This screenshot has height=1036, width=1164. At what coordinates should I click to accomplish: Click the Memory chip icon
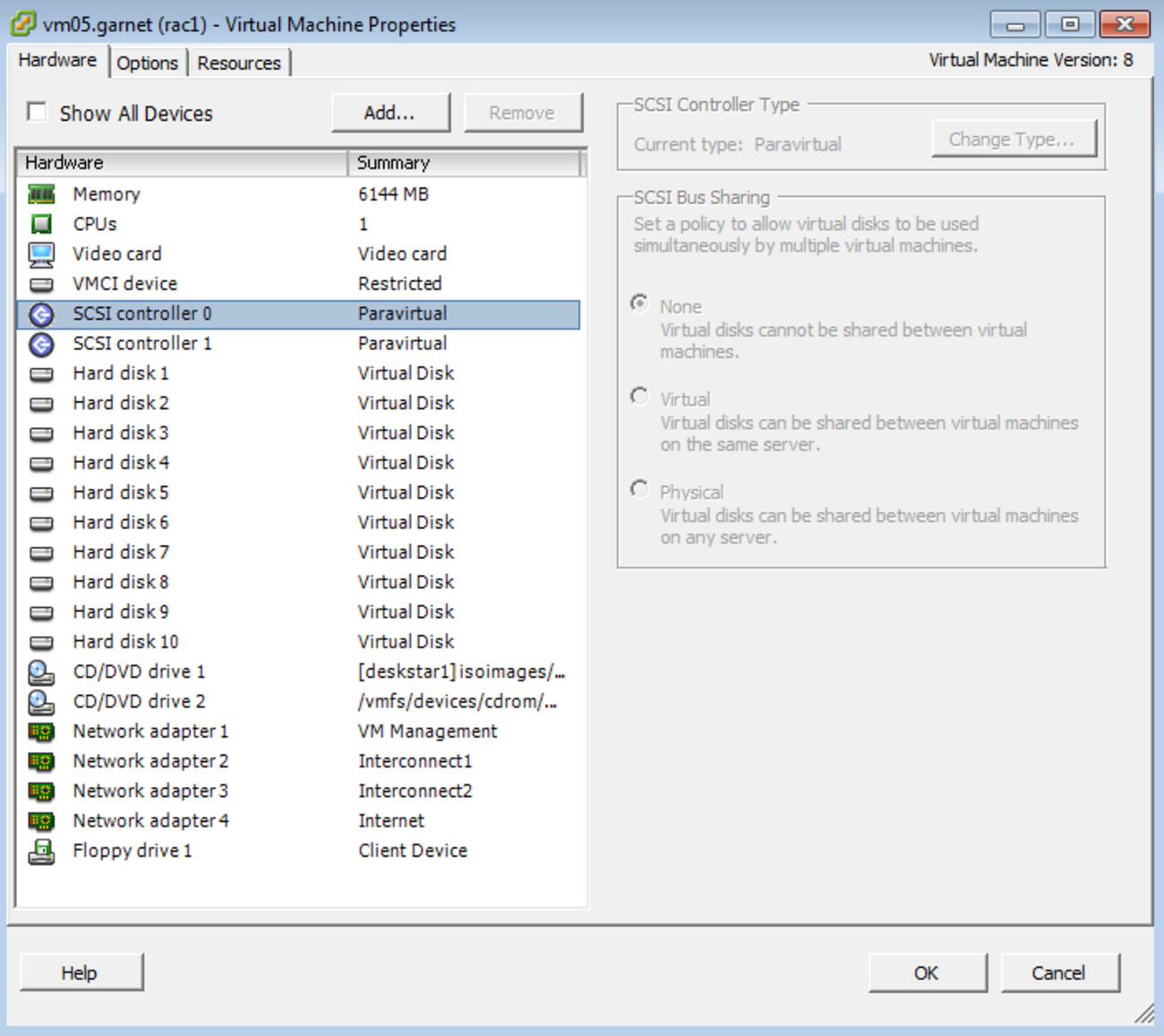pos(41,193)
